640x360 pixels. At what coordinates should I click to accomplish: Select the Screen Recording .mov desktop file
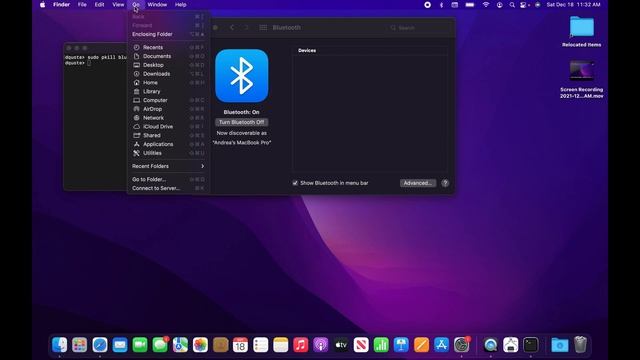click(582, 80)
